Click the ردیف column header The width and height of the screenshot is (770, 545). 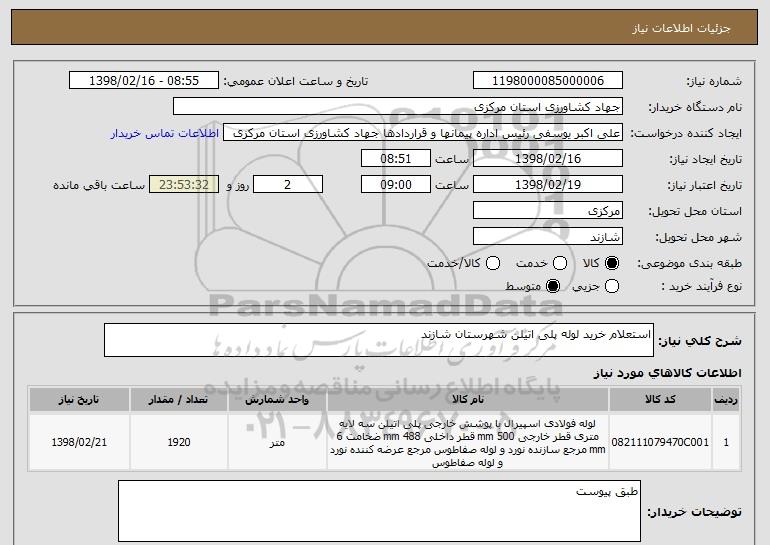coord(726,400)
